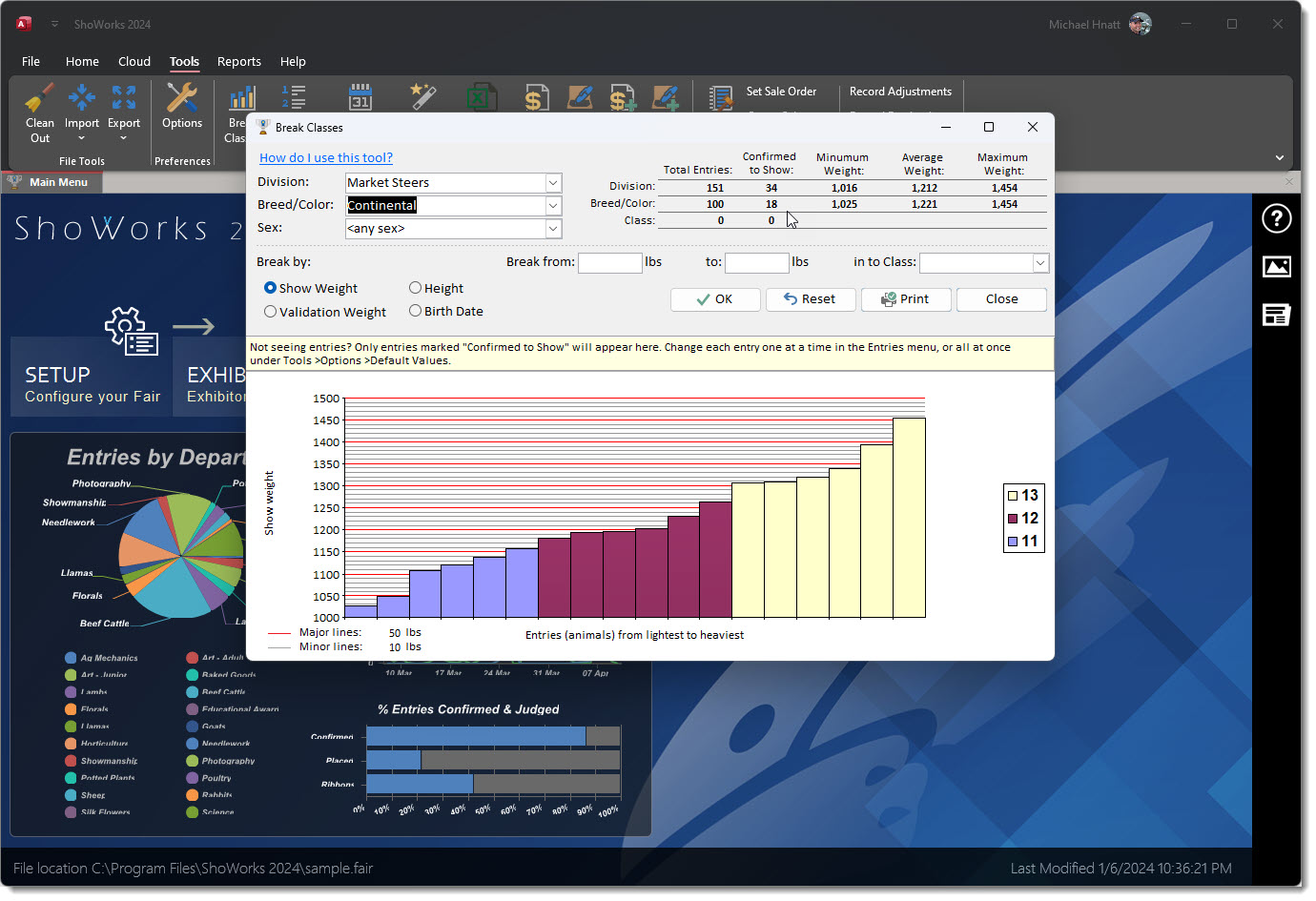The width and height of the screenshot is (1316, 901).
Task: Click the Clean Out broom icon
Action: [x=39, y=97]
